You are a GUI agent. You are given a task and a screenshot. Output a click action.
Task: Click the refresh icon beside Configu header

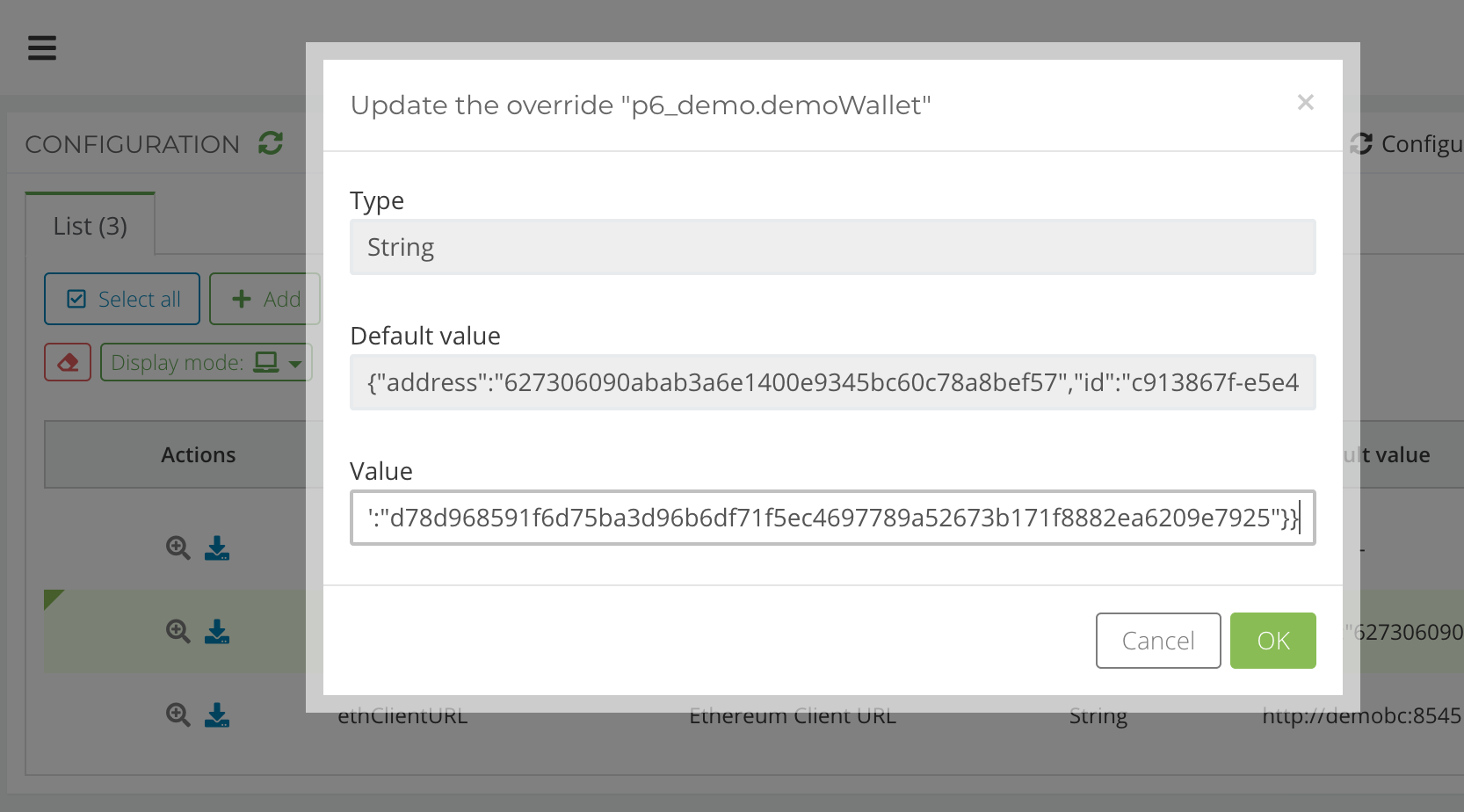pos(1360,143)
